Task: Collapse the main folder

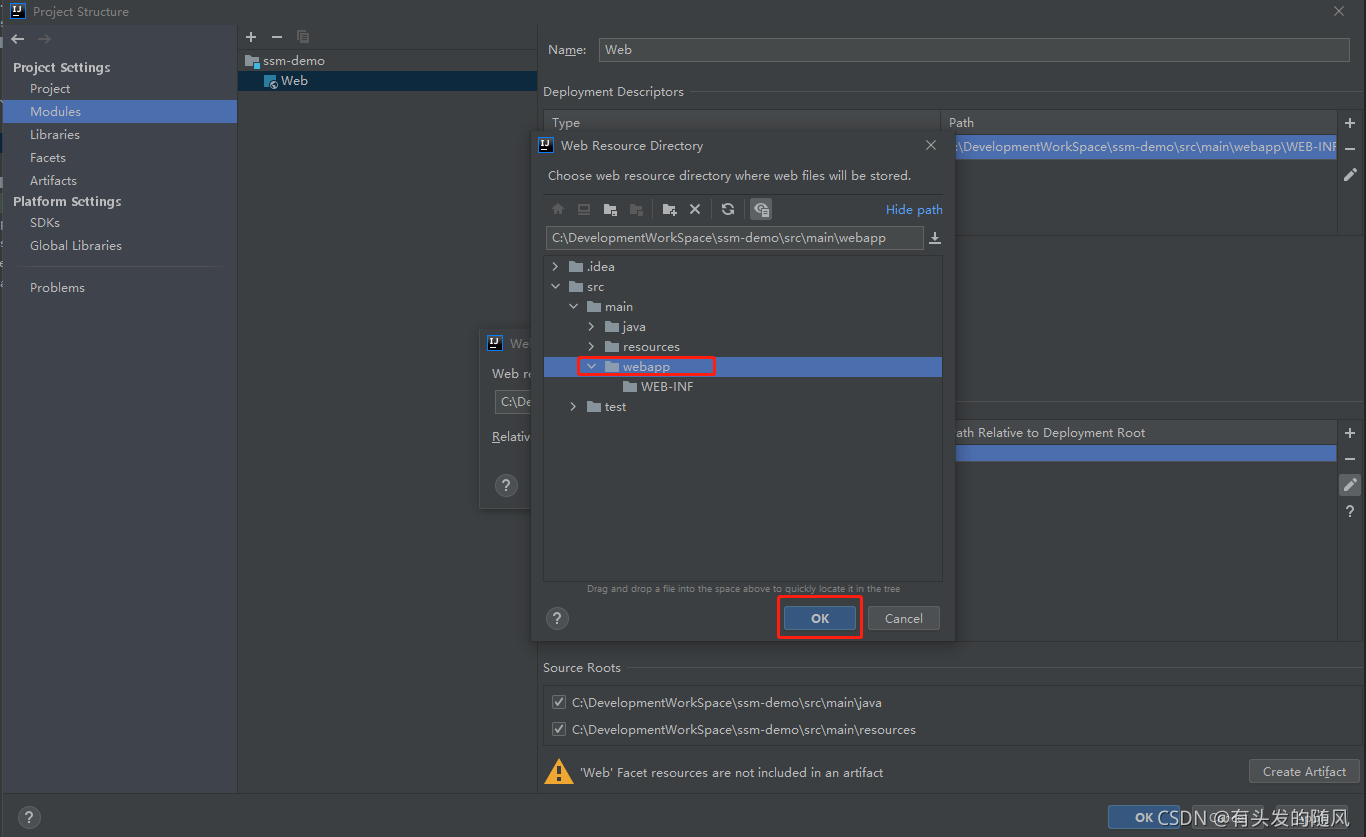Action: [574, 307]
